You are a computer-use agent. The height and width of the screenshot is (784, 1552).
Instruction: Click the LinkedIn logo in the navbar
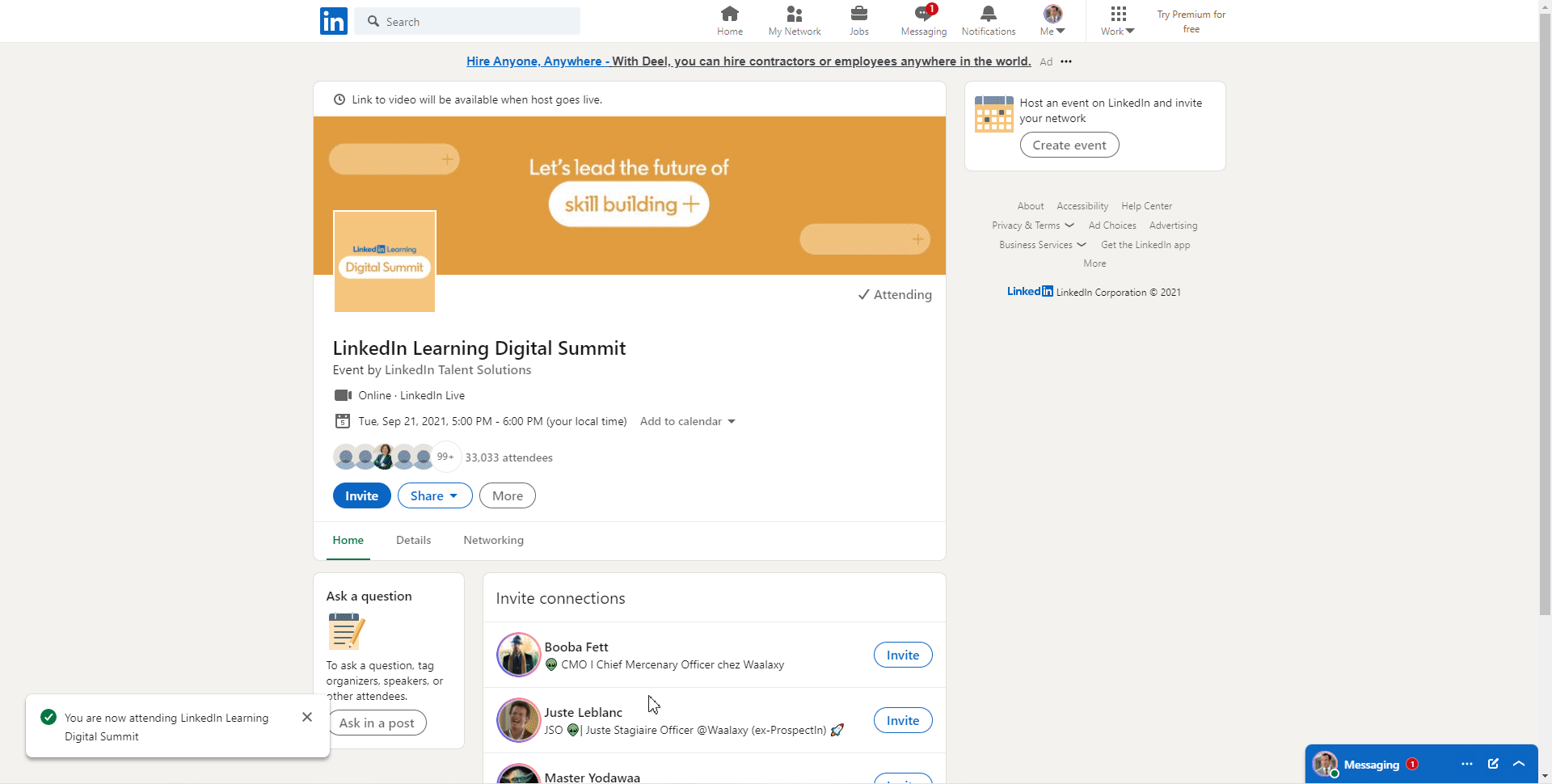pos(334,21)
